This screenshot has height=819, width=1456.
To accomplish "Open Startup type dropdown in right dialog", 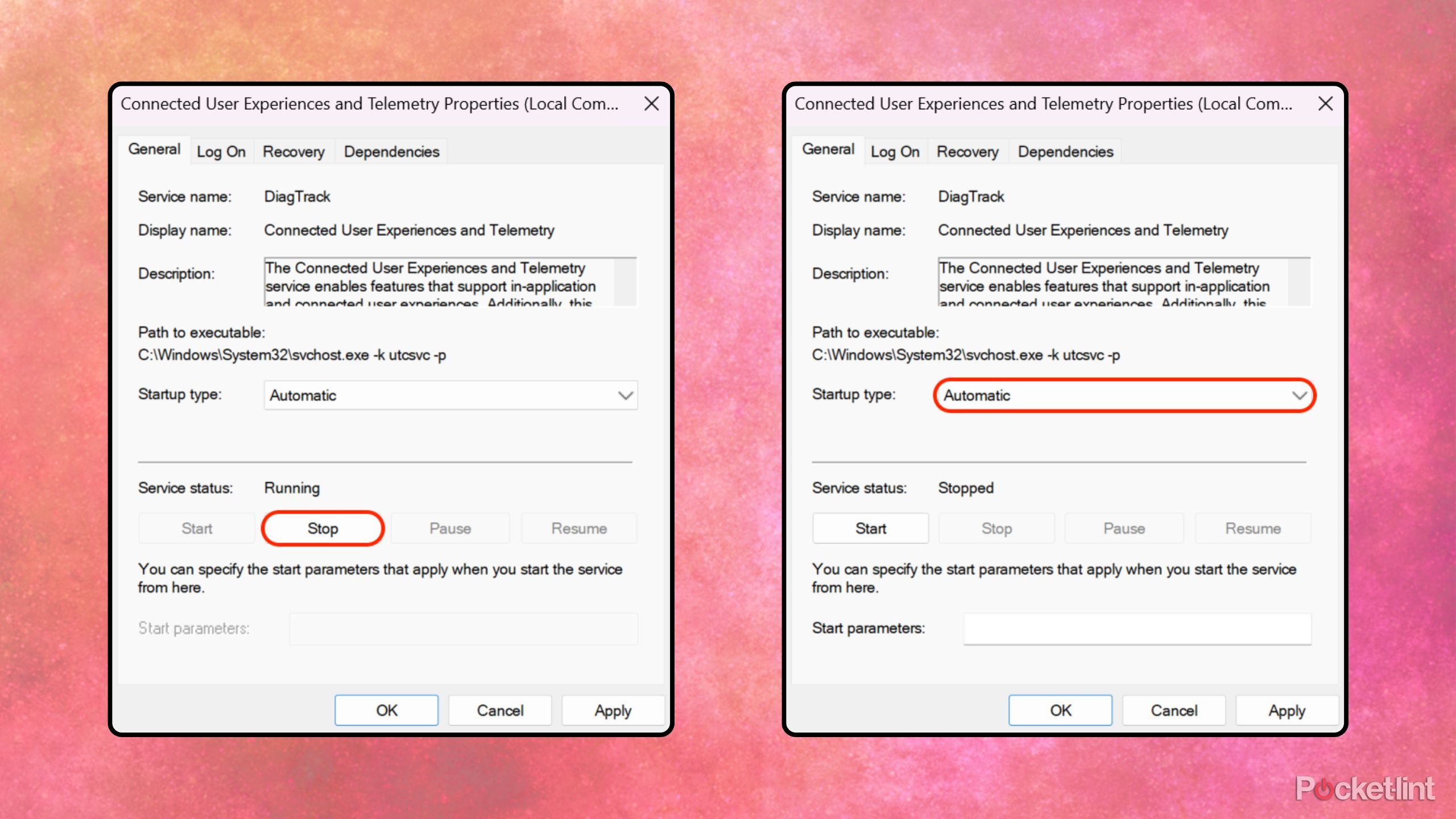I will point(1124,395).
